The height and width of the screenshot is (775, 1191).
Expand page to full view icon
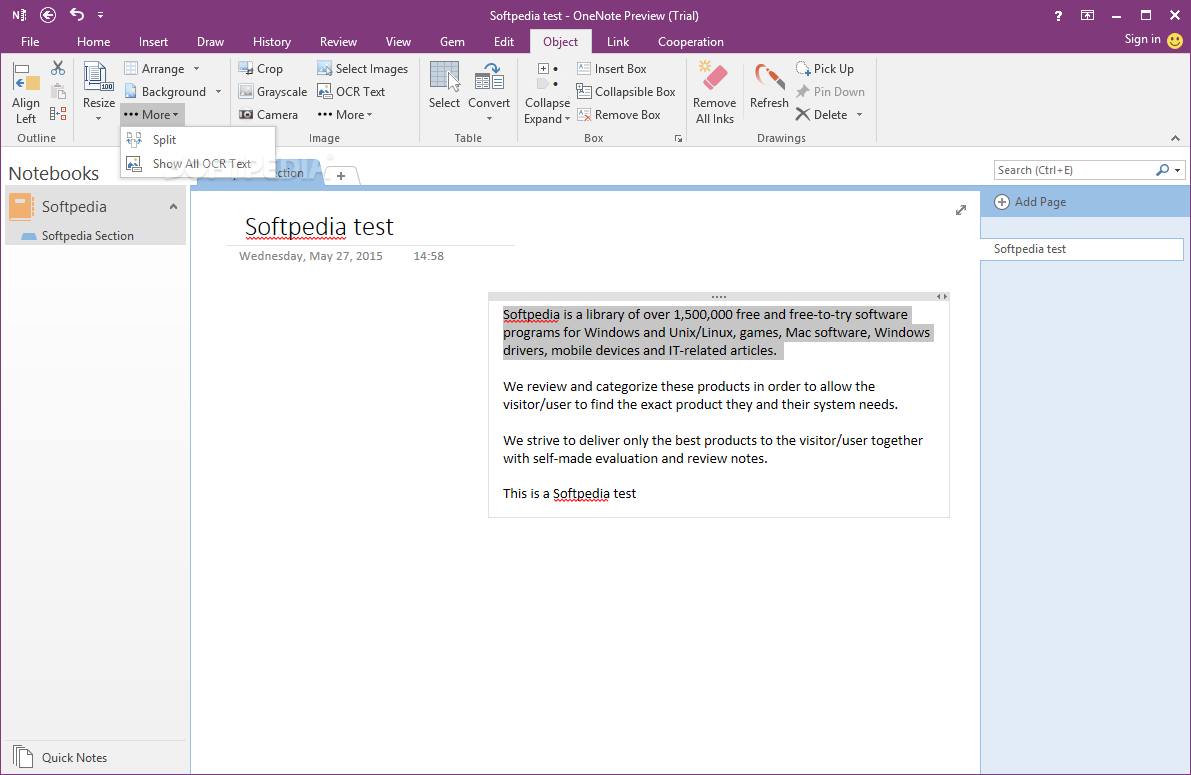(x=961, y=210)
